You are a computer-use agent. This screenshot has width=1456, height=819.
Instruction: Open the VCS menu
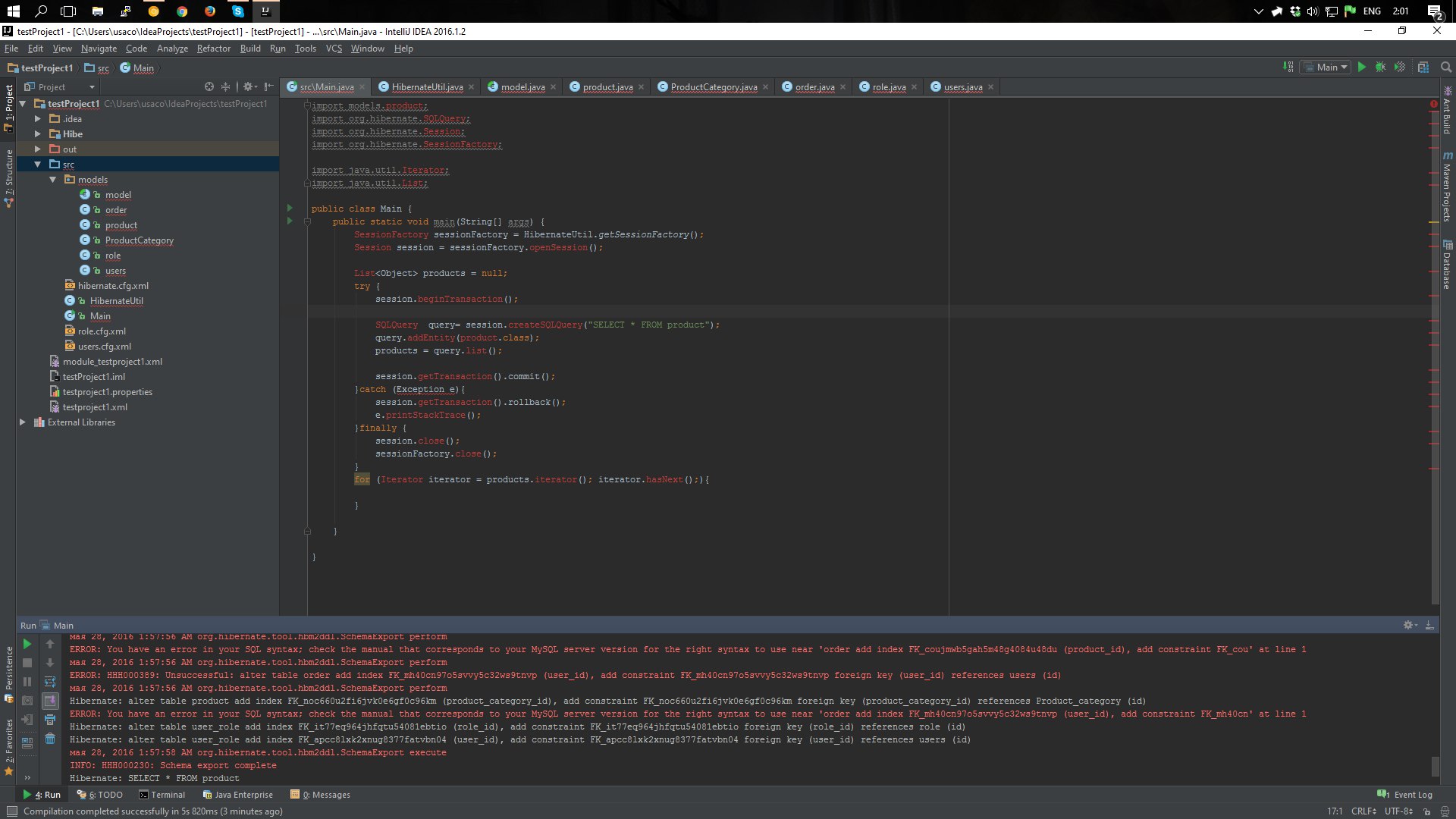click(334, 48)
